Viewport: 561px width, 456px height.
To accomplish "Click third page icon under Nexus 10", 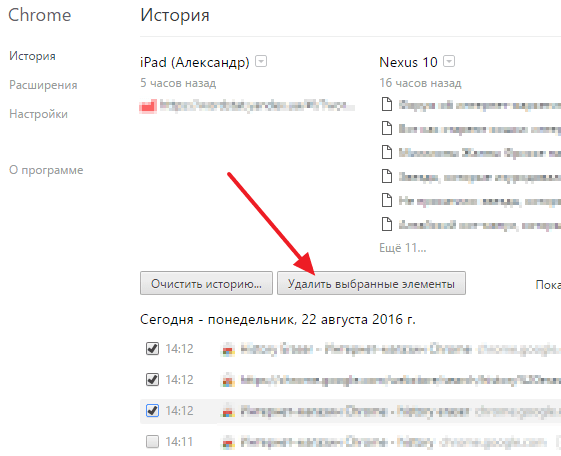I will (387, 152).
